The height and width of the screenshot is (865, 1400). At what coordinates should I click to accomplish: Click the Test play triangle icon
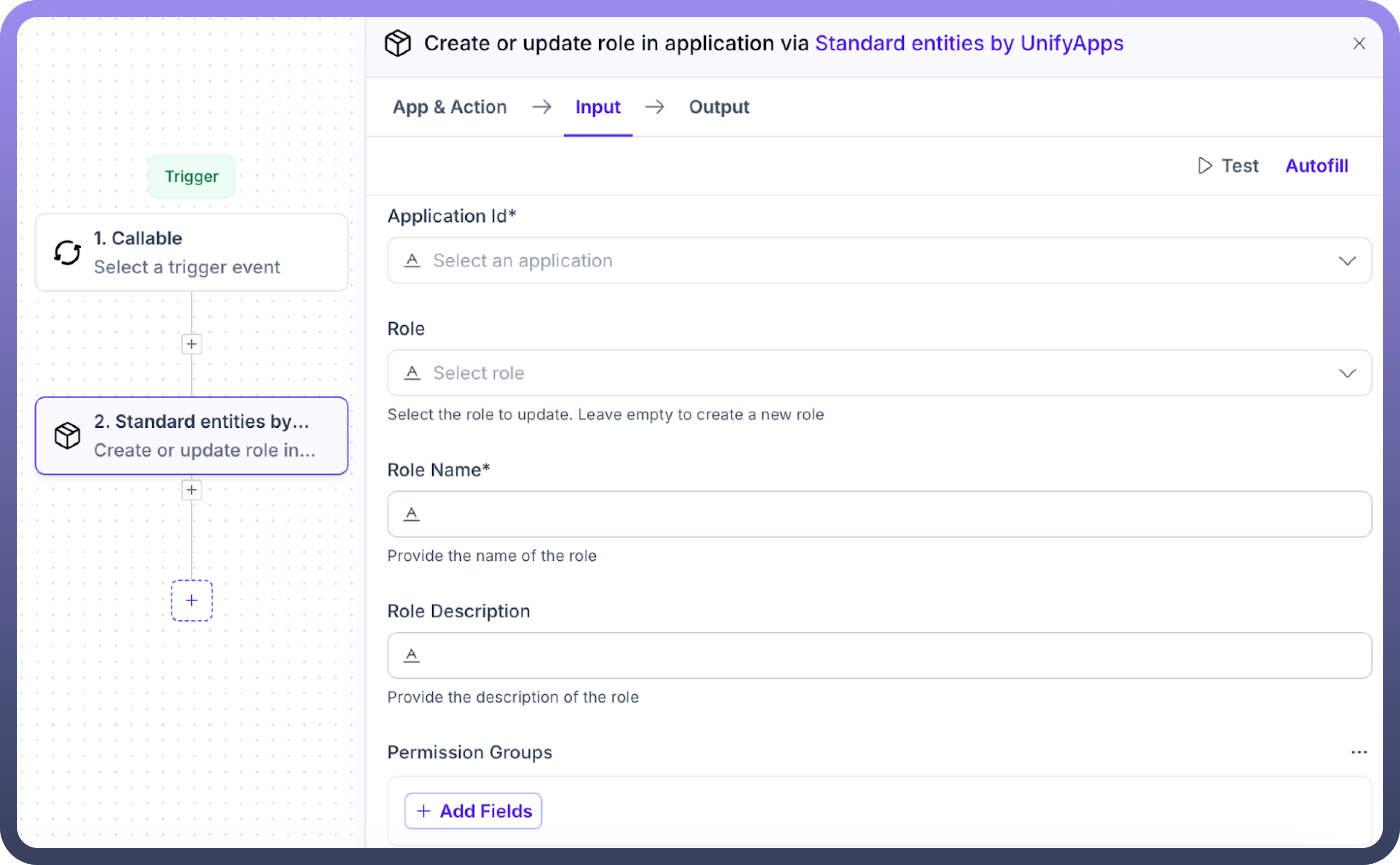tap(1205, 166)
